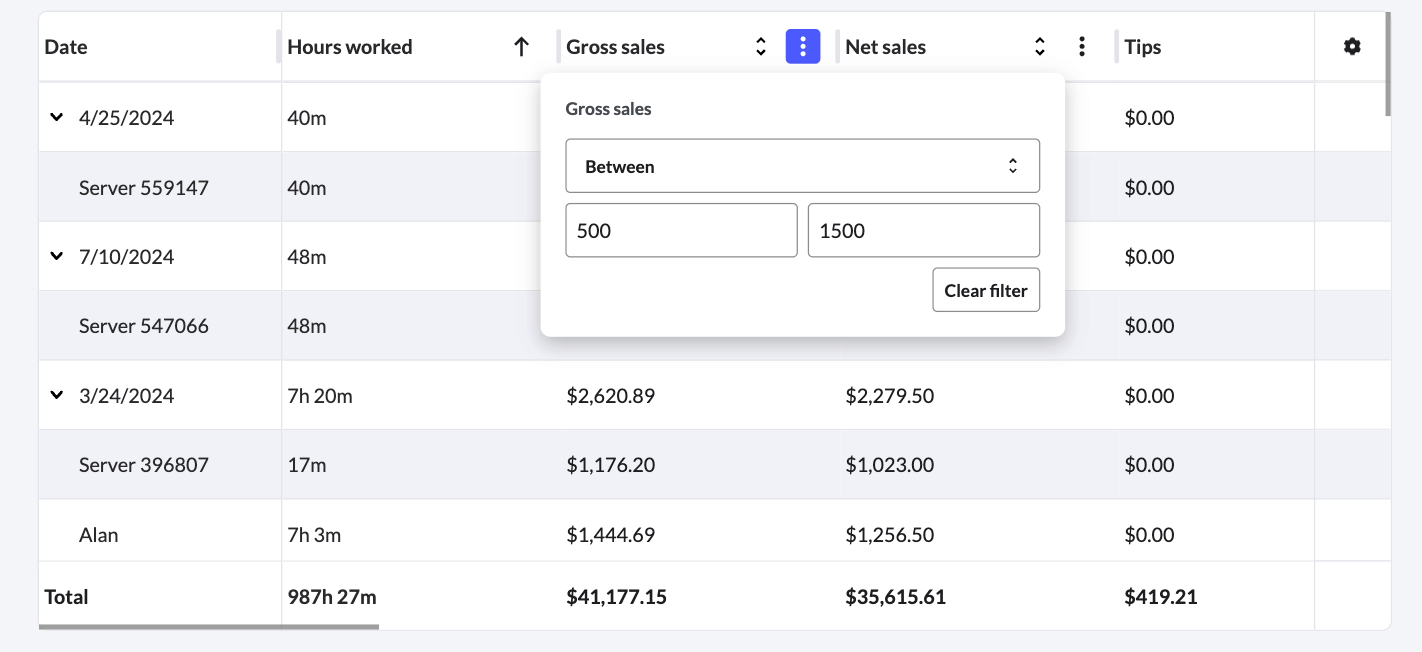1422x652 pixels.
Task: Click the sort chevrons on Net sales header
Action: click(1040, 46)
